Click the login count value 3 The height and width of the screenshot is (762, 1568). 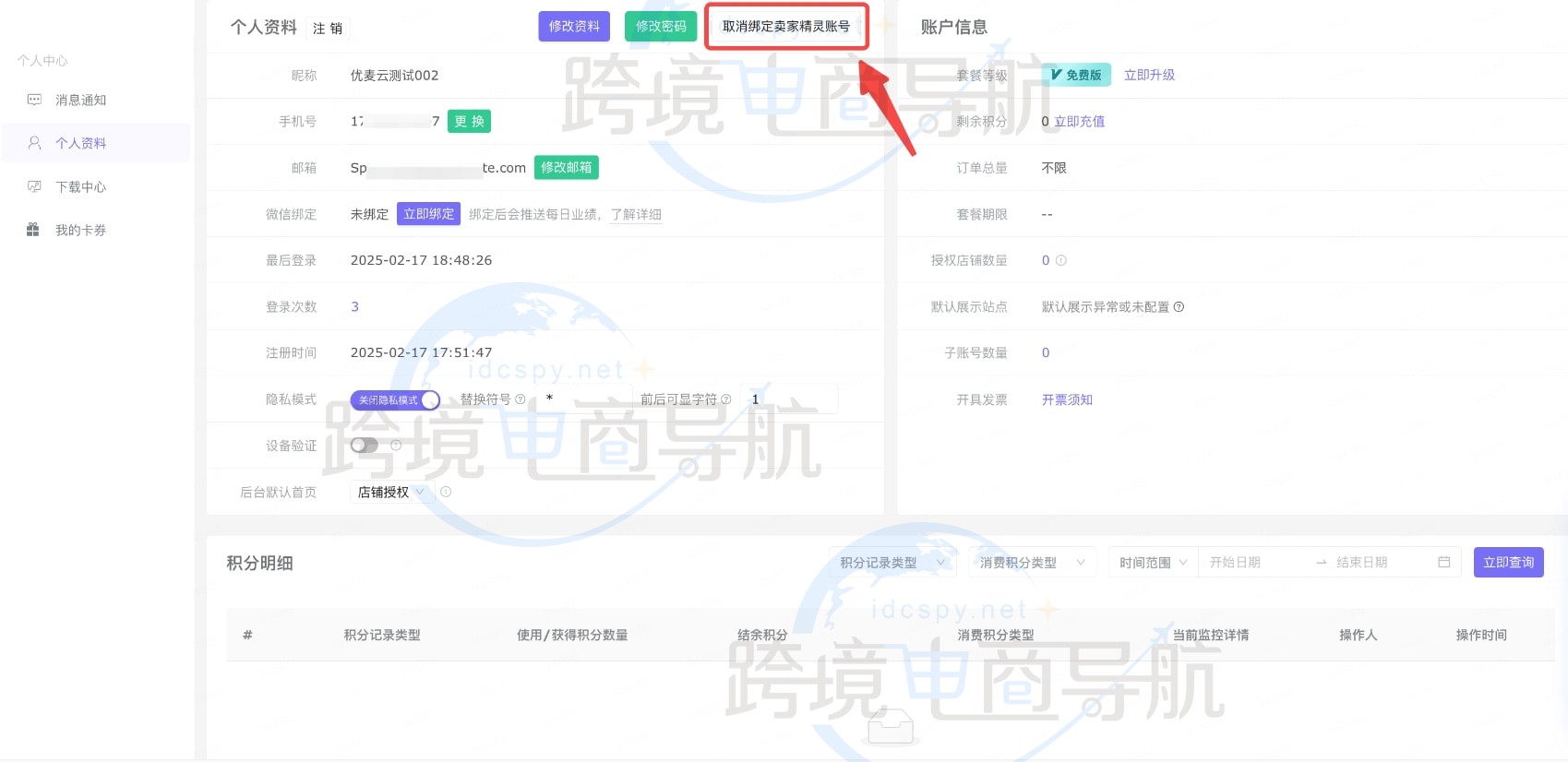(354, 306)
